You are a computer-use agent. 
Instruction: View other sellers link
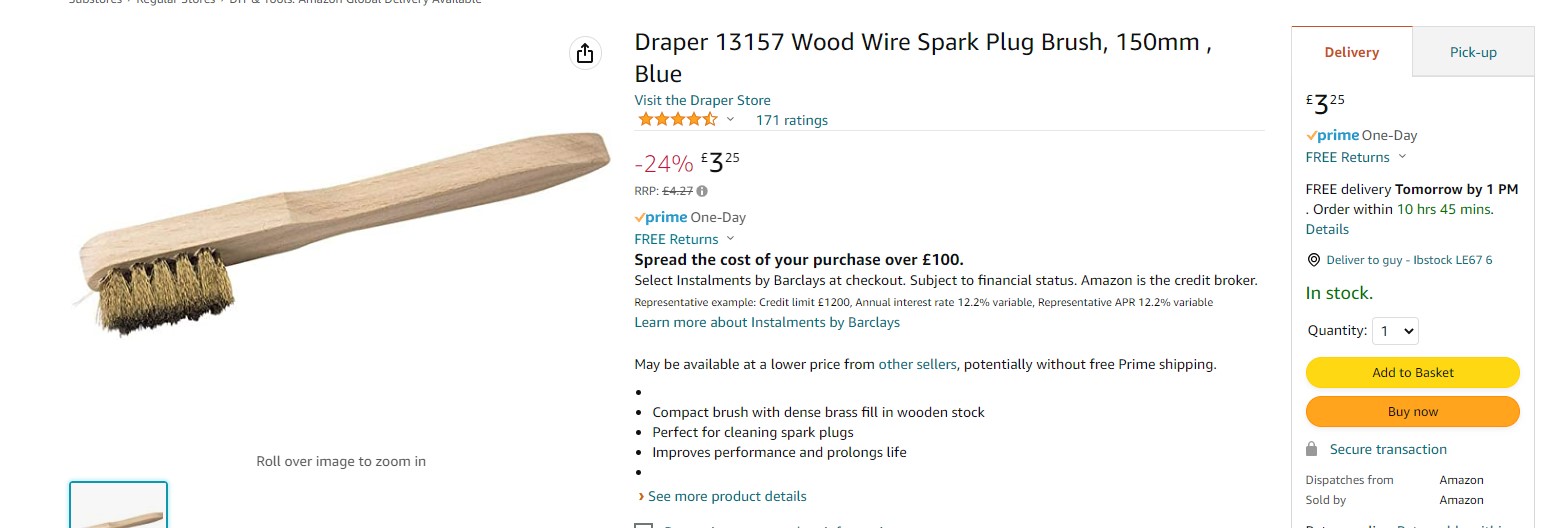coord(917,364)
